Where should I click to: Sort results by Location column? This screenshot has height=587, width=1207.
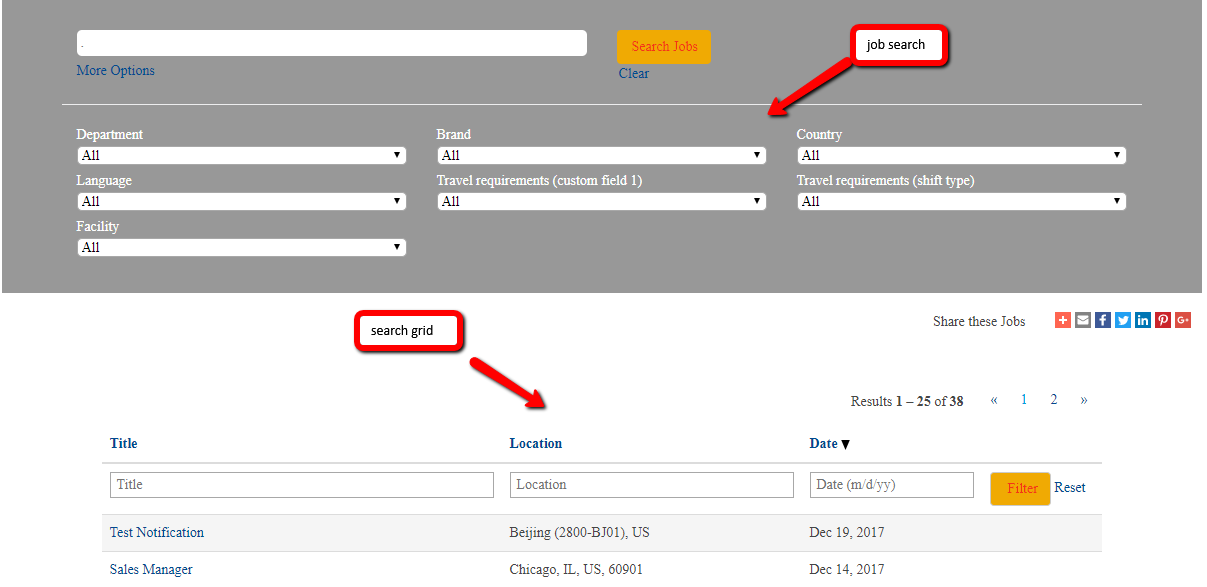point(536,443)
